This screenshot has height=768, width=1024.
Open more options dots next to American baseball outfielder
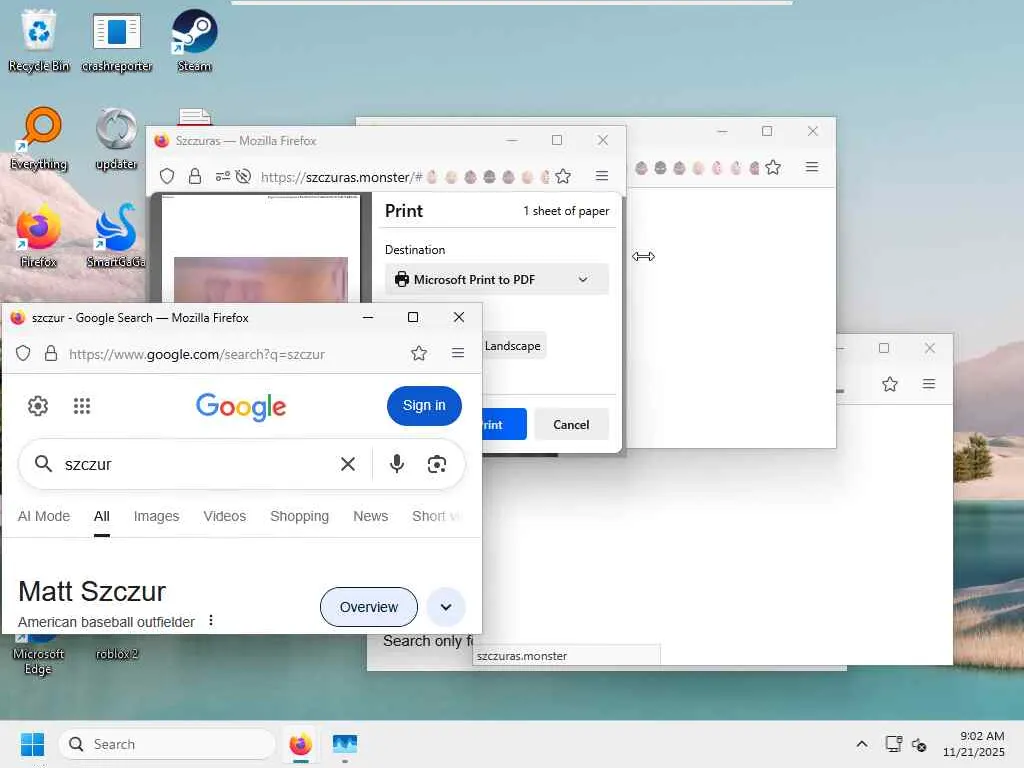(211, 620)
